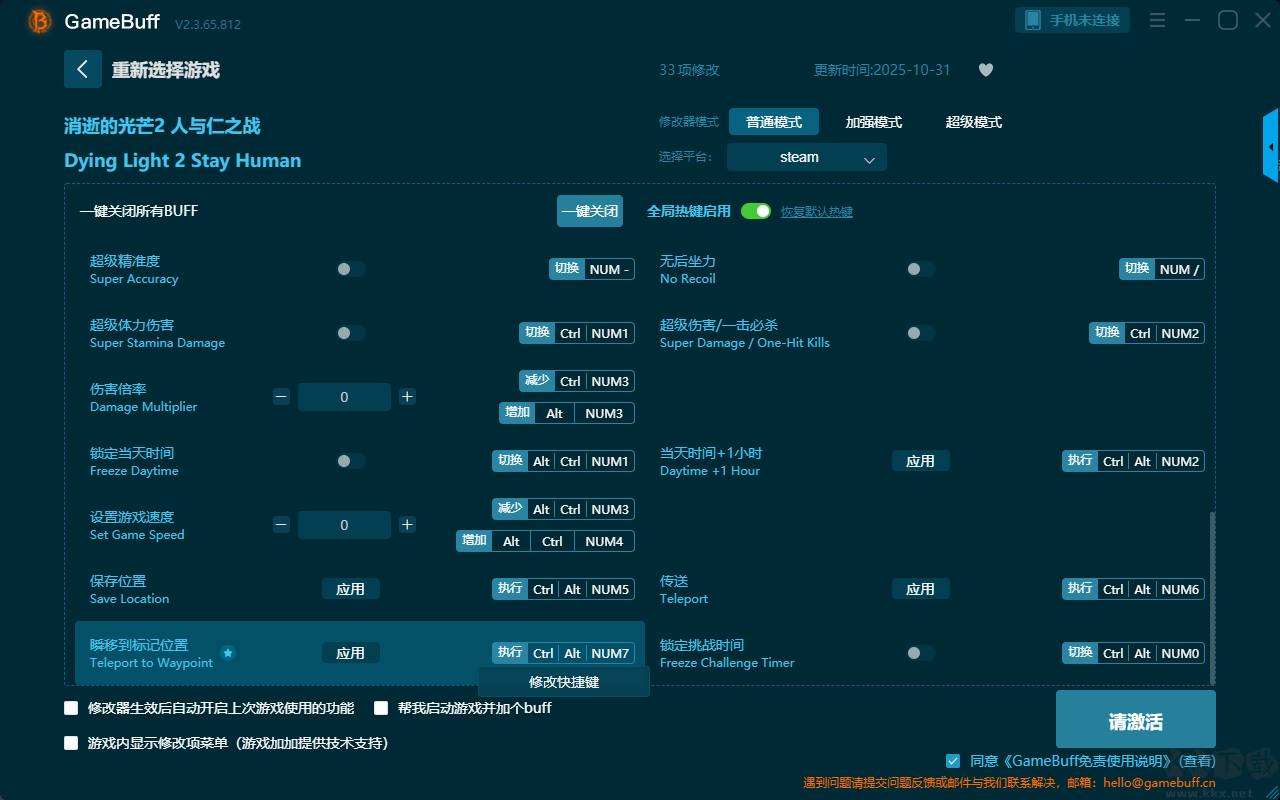Select the 普通模式 tab
The image size is (1280, 800).
pyautogui.click(x=774, y=122)
